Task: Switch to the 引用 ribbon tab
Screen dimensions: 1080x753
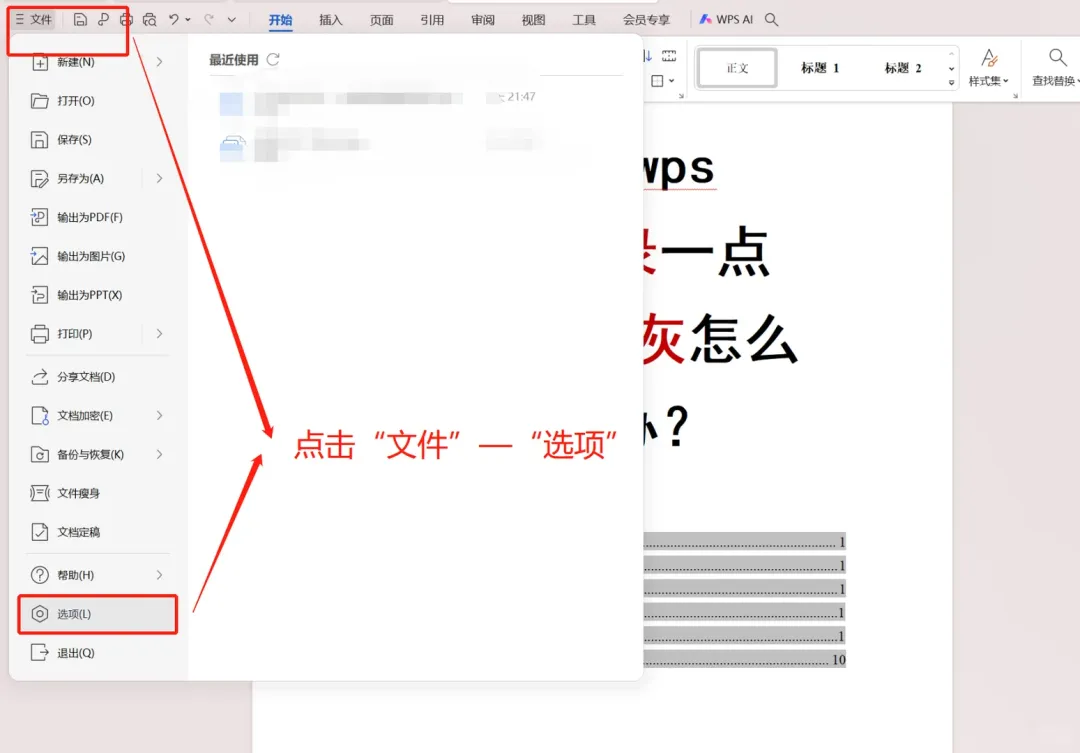Action: [432, 20]
